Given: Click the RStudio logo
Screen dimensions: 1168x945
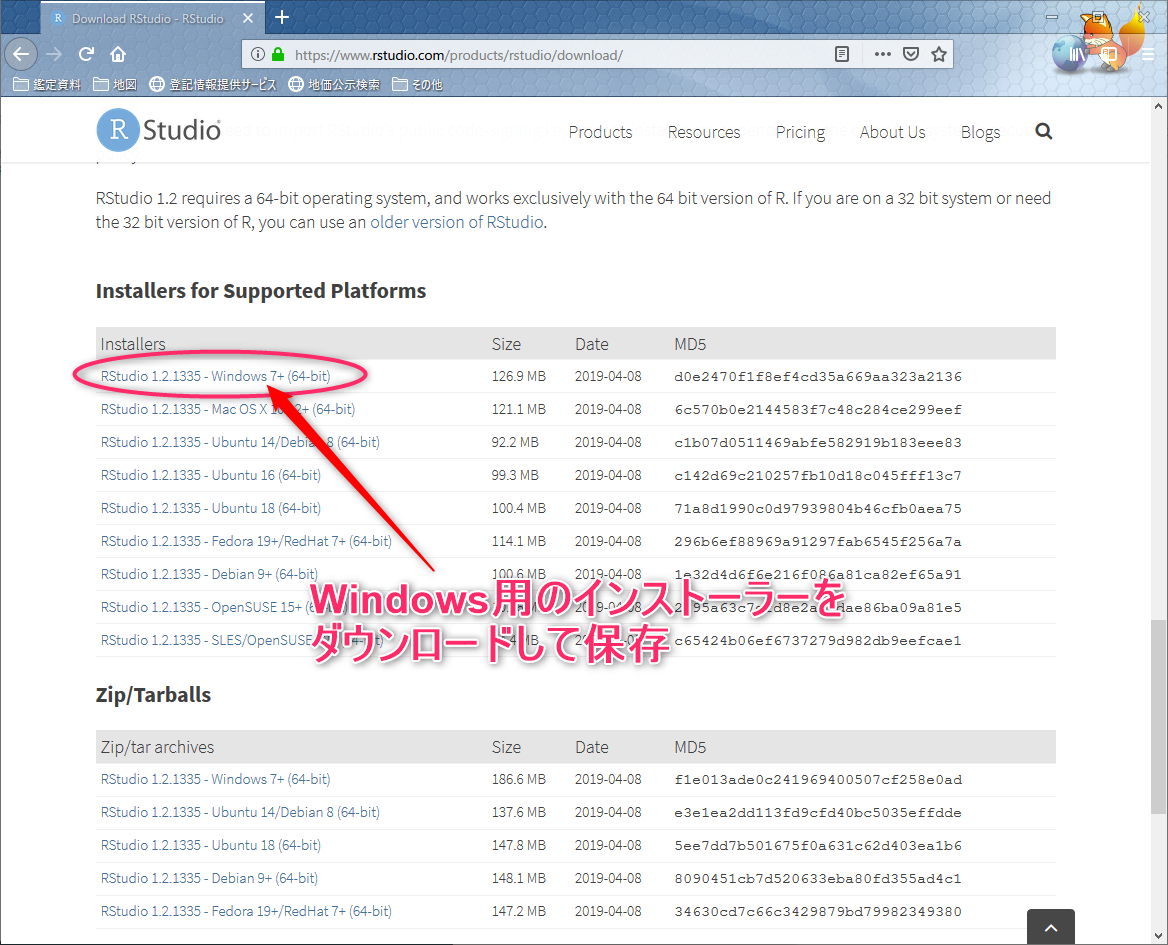Looking at the screenshot, I should click(159, 130).
